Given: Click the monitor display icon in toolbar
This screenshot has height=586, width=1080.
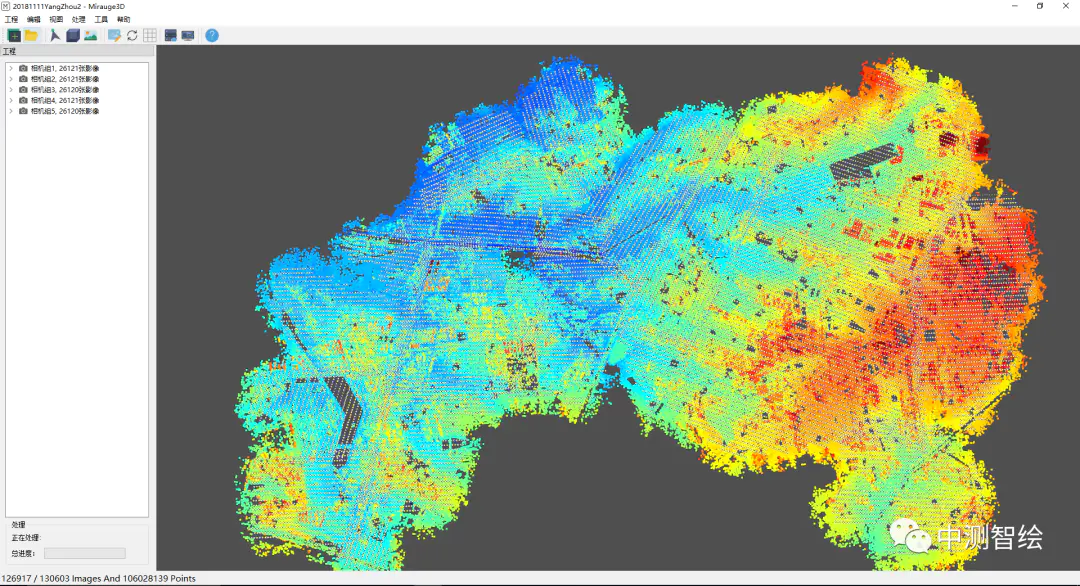Looking at the screenshot, I should (188, 35).
